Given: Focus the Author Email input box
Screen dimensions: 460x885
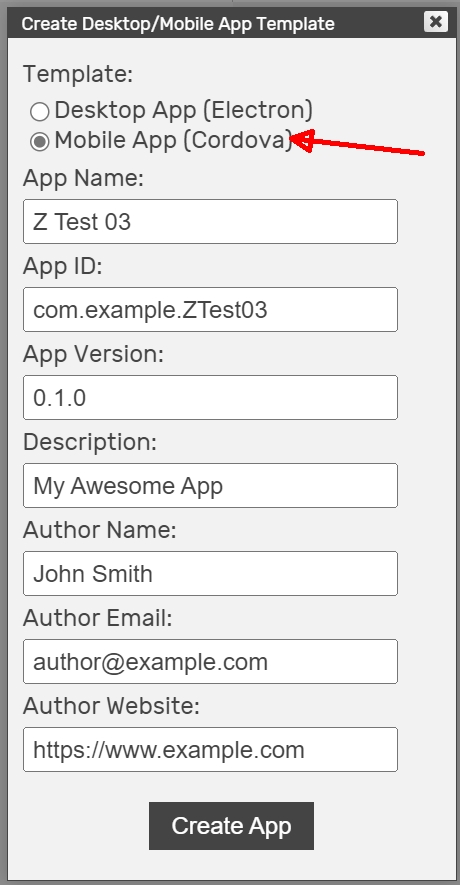Looking at the screenshot, I should click(211, 661).
